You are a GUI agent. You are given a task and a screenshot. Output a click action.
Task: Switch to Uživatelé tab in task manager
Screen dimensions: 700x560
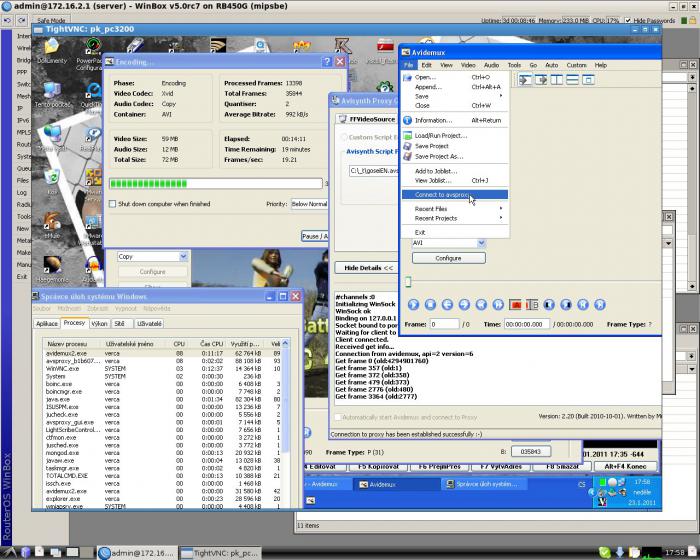pyautogui.click(x=150, y=324)
